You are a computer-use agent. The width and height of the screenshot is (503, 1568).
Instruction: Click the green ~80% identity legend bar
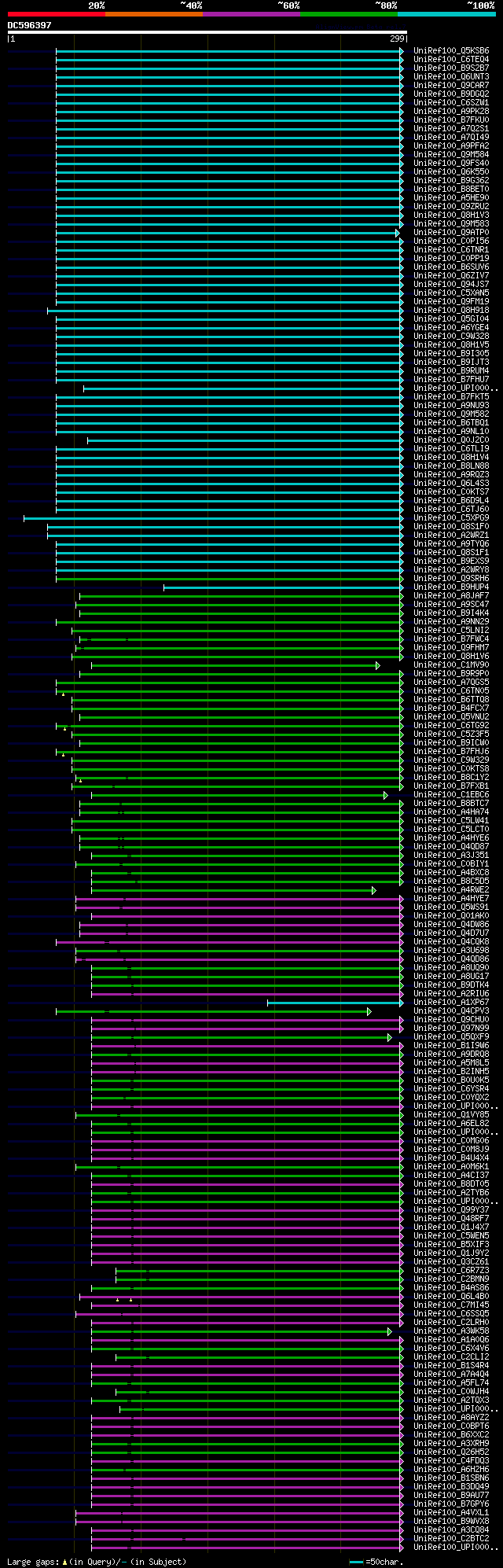(349, 14)
